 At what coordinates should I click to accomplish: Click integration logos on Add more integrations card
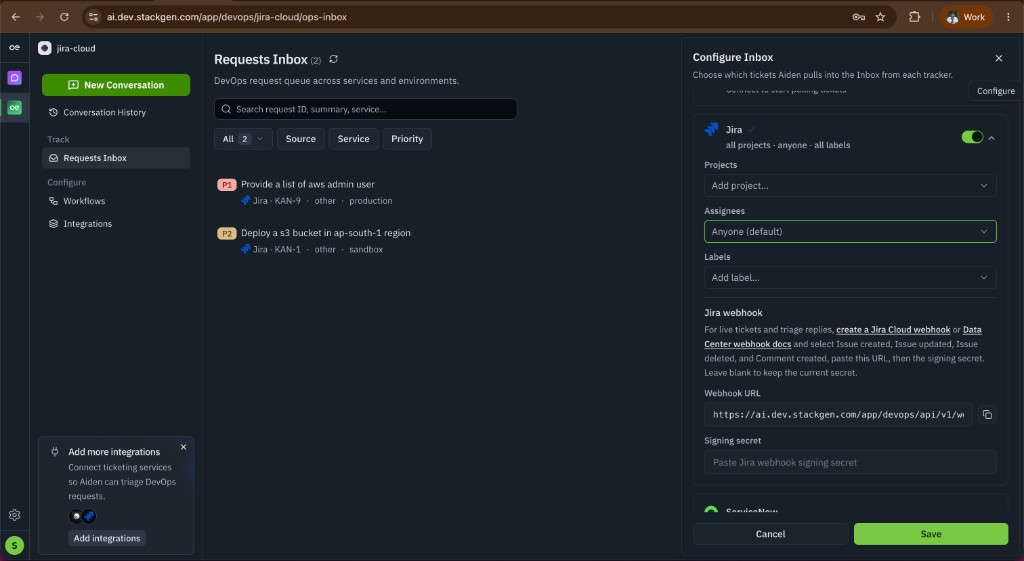point(82,516)
